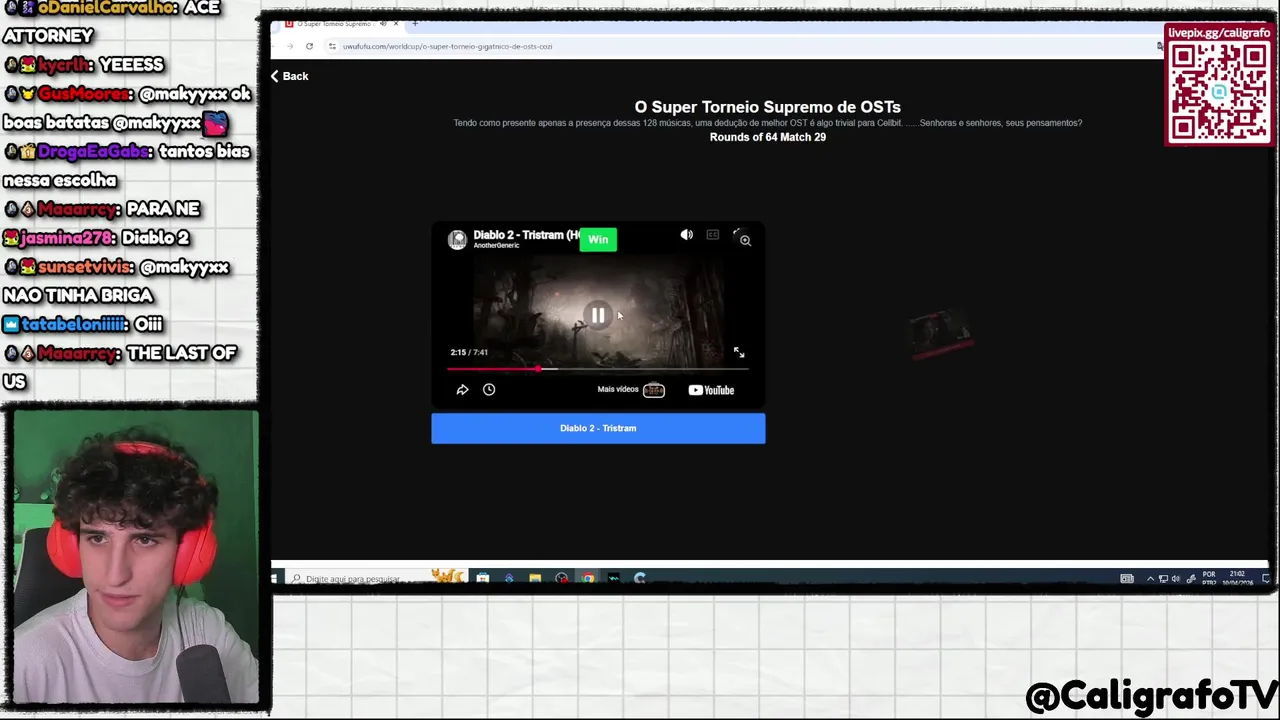Click the site info icon beside URL

tap(332, 46)
